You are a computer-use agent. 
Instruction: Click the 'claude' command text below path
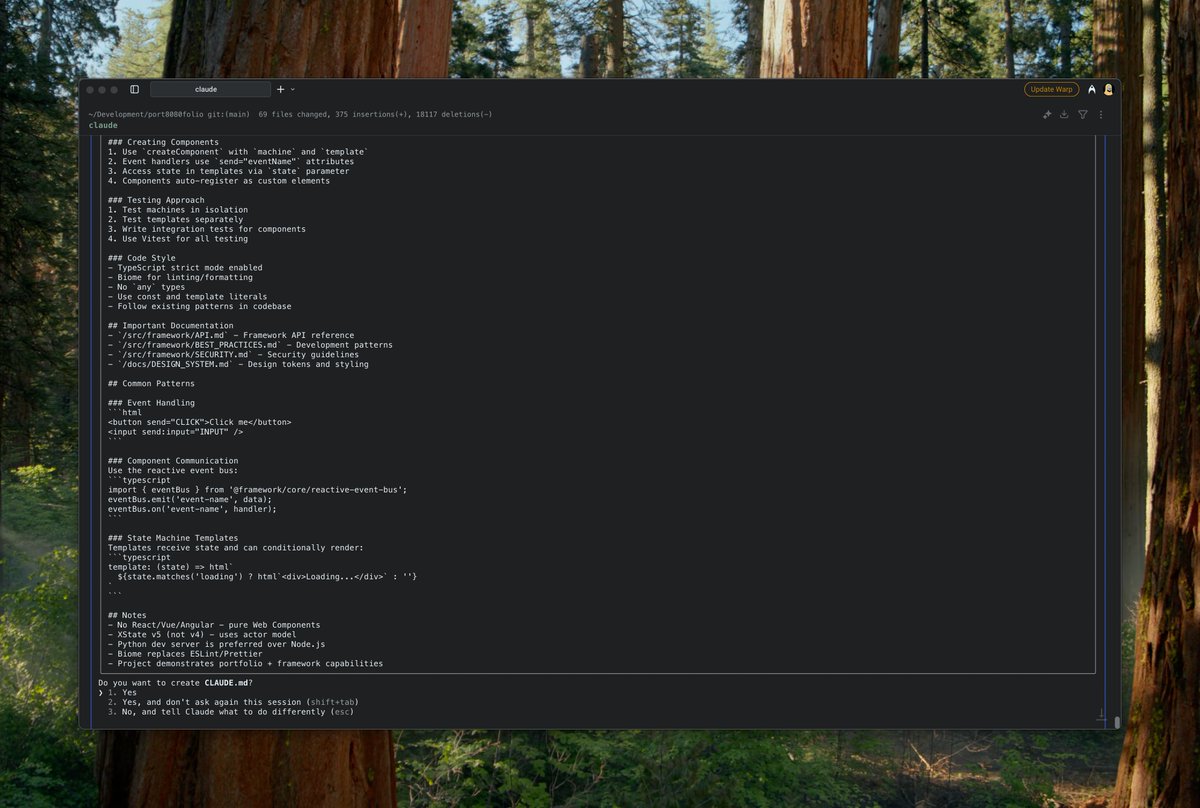coord(103,126)
